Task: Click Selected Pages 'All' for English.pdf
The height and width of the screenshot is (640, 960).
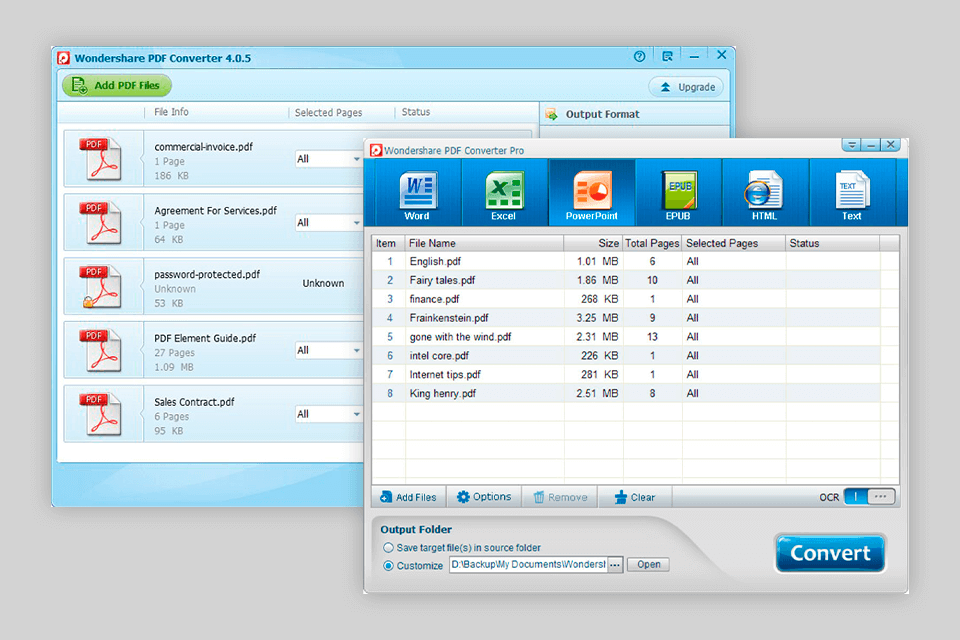Action: 692,262
